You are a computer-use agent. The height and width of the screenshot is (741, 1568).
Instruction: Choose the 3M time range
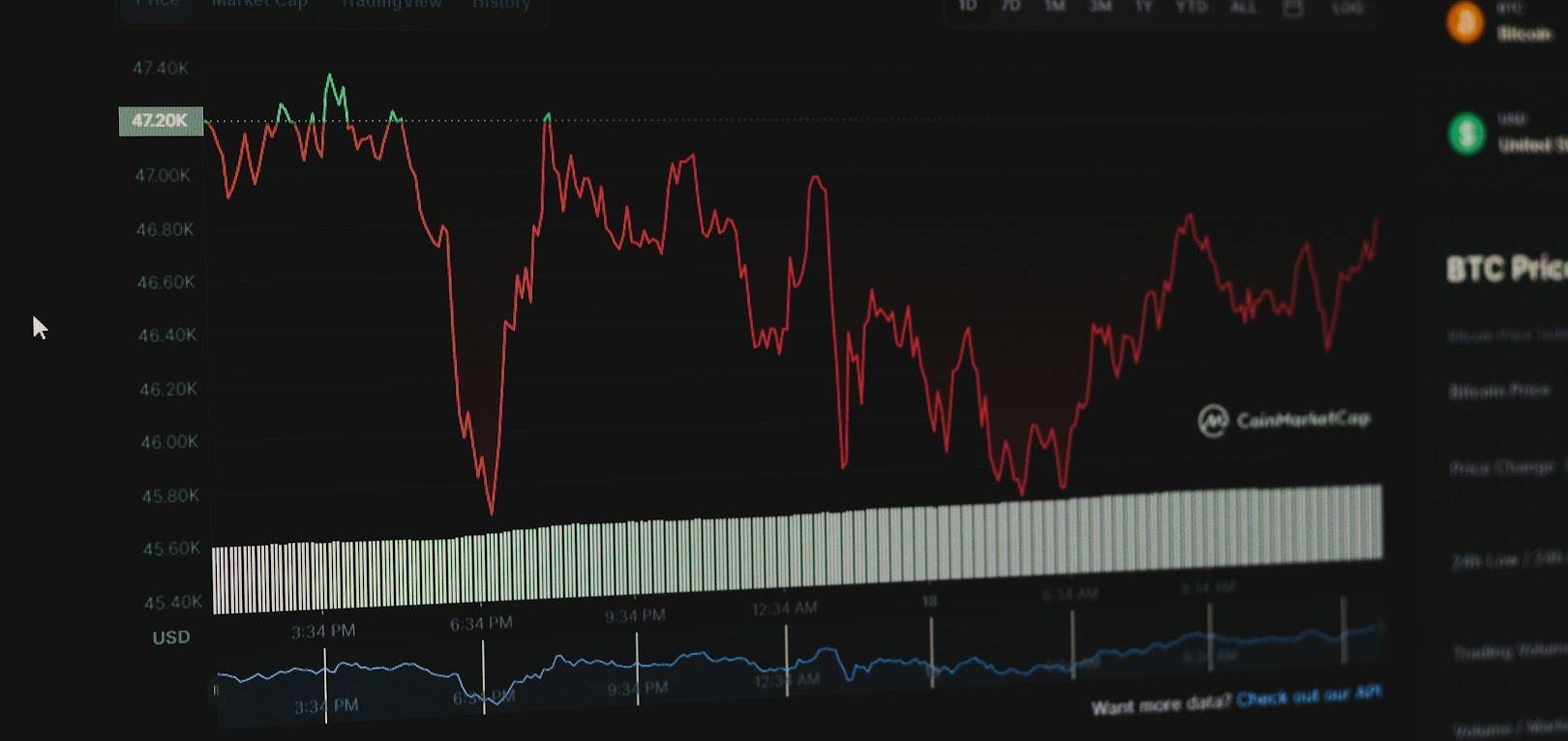pos(1100,6)
